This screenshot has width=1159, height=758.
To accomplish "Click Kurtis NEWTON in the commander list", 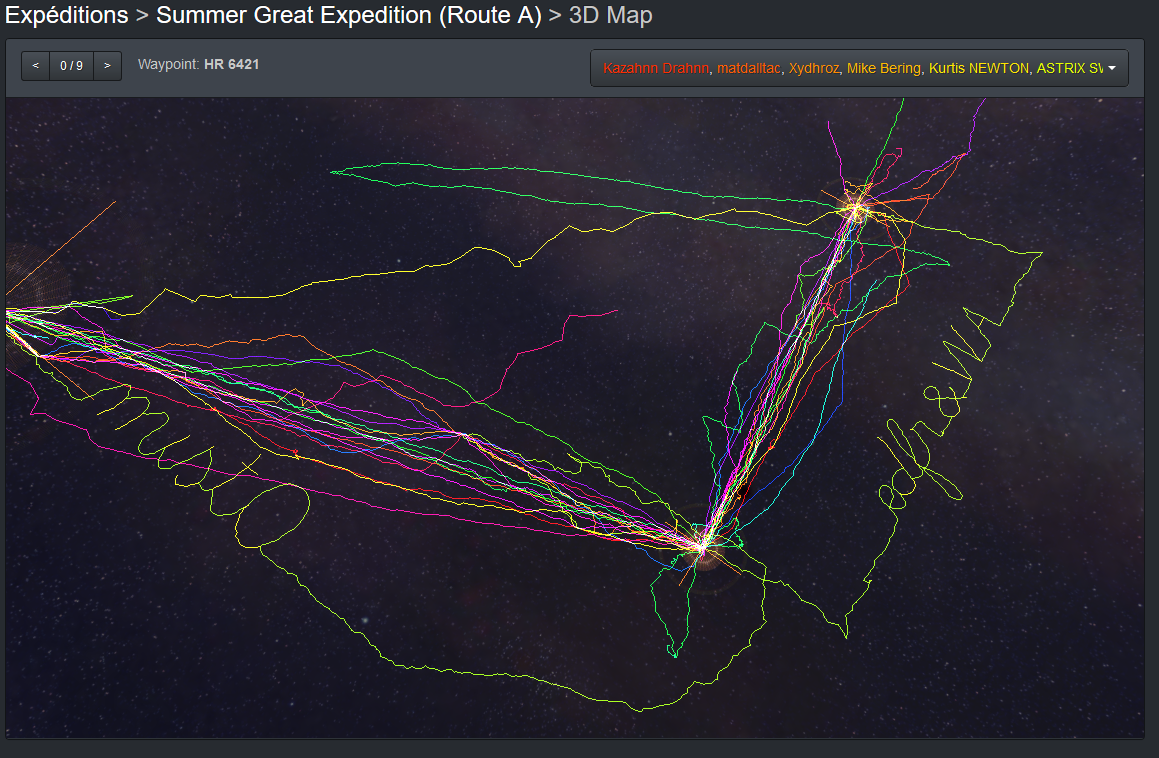I will click(x=978, y=69).
